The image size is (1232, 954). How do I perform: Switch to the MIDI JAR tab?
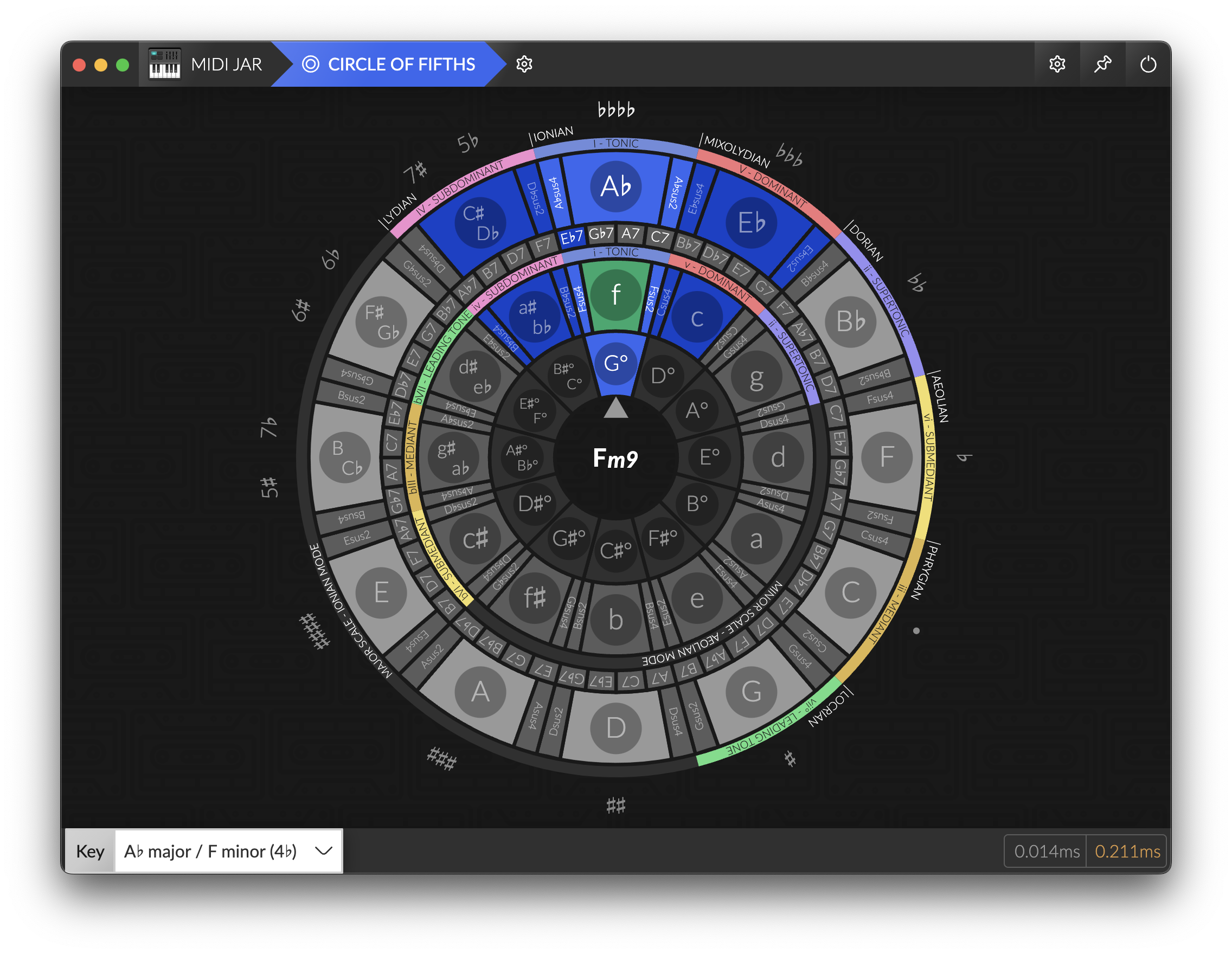(x=226, y=65)
